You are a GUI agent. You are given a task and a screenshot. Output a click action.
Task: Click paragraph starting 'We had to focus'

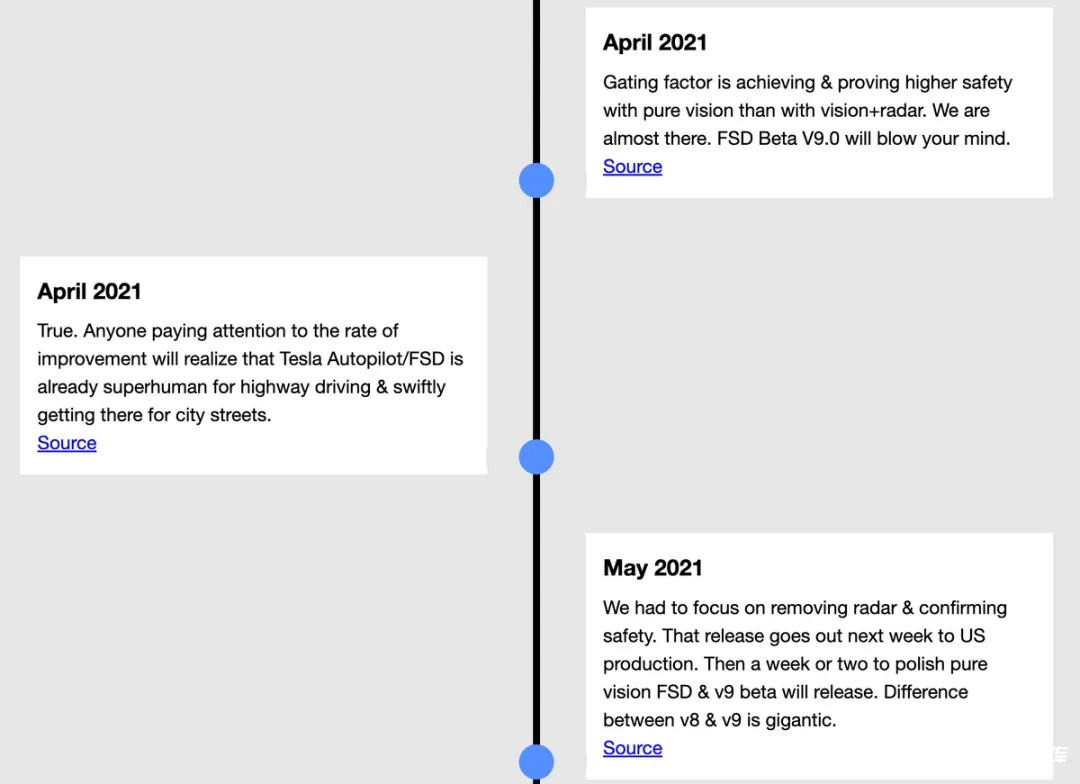(804, 664)
